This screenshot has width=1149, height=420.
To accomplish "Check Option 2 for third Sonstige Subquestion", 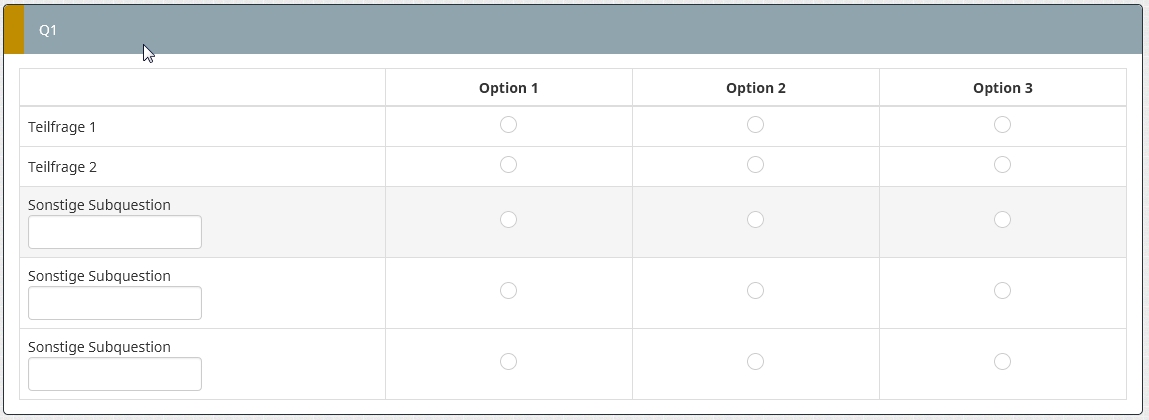I will 755,362.
